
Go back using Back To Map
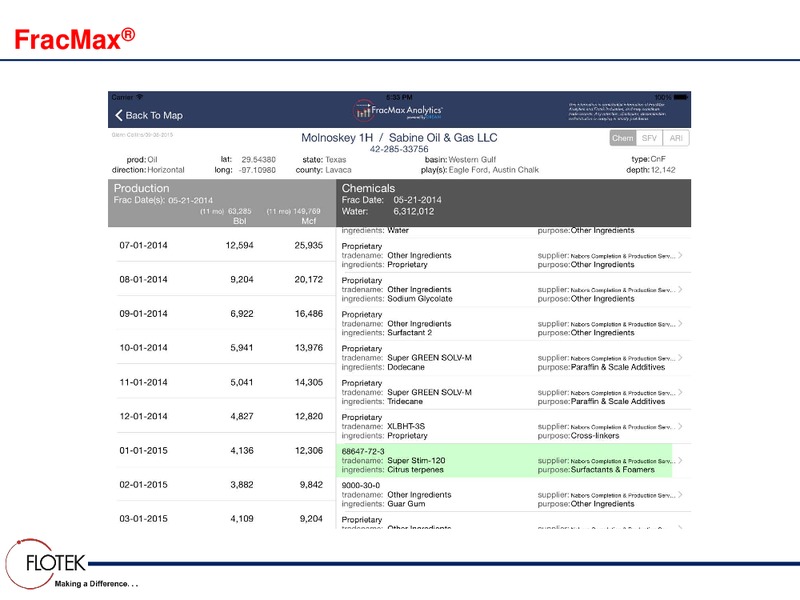pyautogui.click(x=148, y=115)
